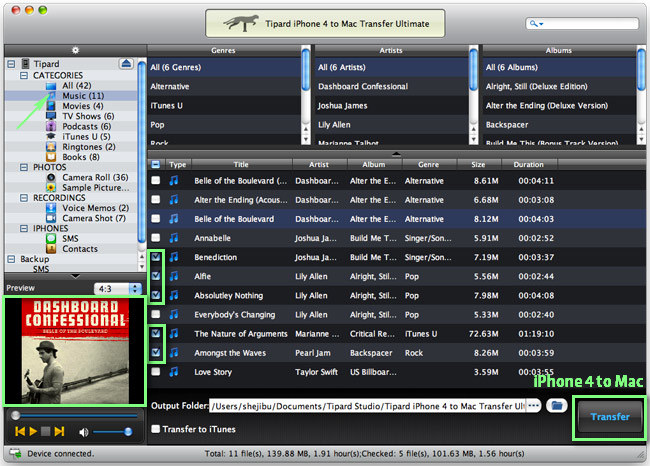
Task: Uncheck the Alfie song checkbox
Action: click(155, 276)
